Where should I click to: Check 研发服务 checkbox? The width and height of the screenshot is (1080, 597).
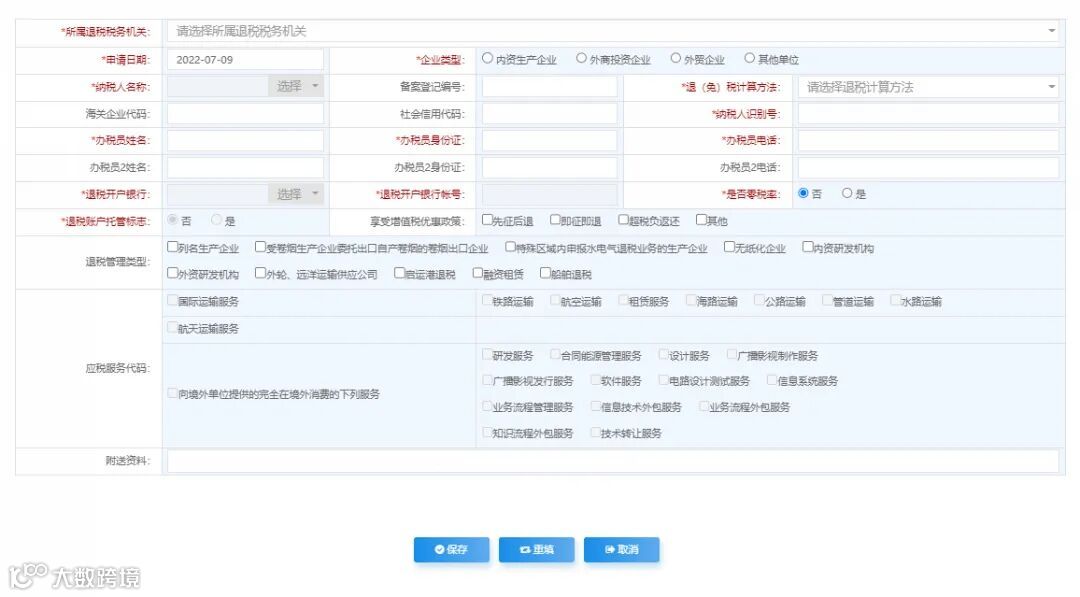point(487,355)
